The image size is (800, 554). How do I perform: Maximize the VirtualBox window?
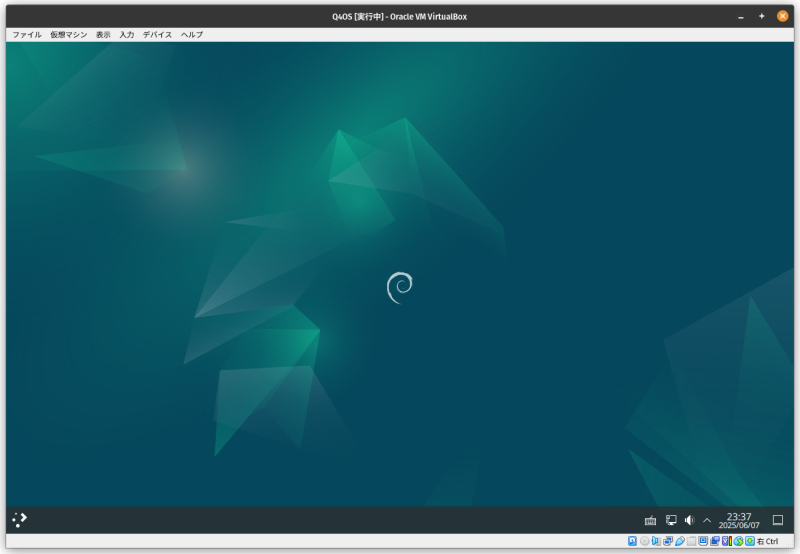pyautogui.click(x=761, y=16)
